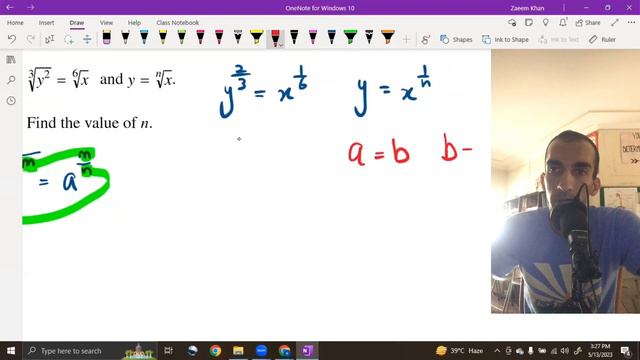Click the 'Find the value of n.' text

[89, 123]
